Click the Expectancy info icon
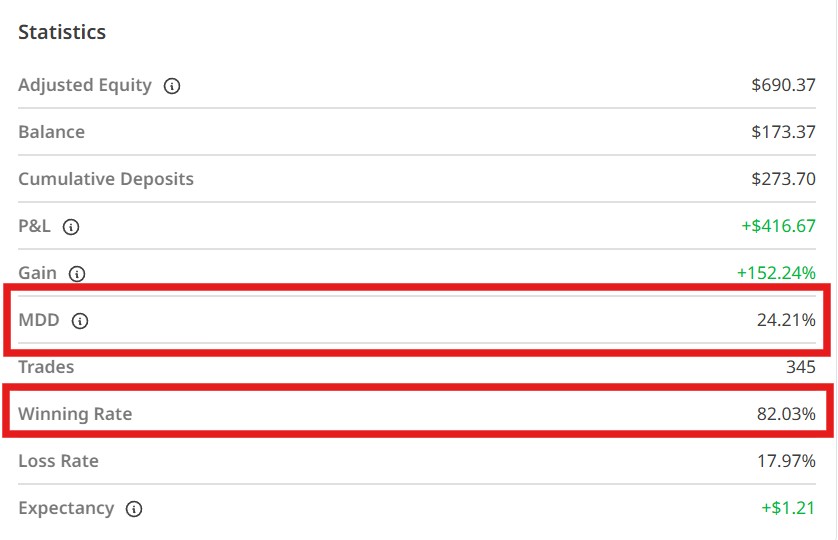 (x=134, y=509)
